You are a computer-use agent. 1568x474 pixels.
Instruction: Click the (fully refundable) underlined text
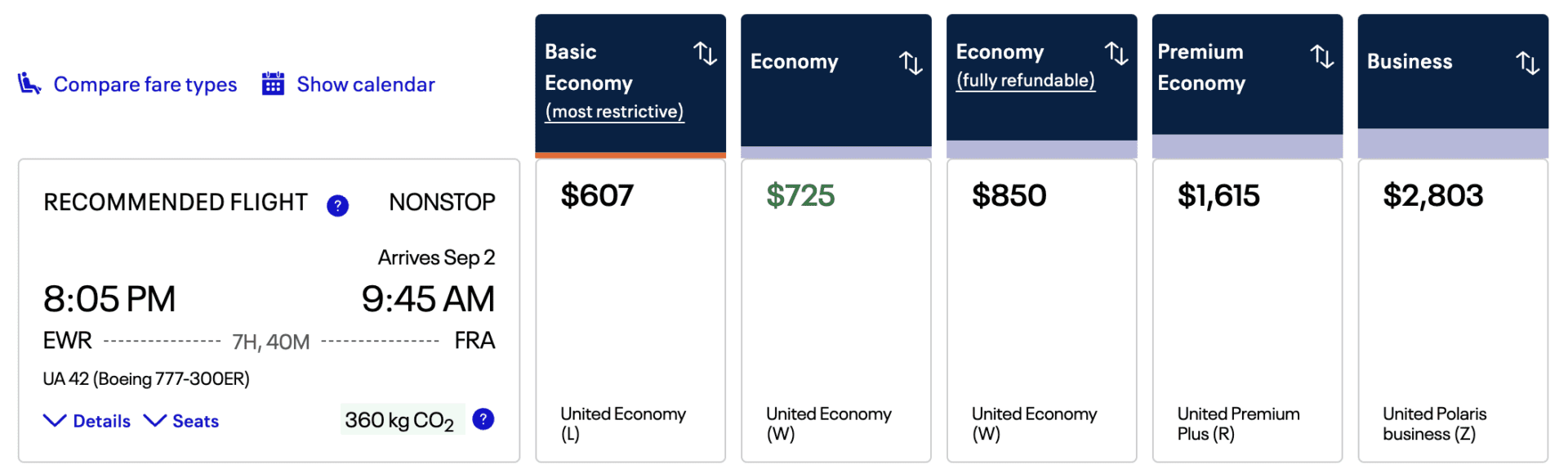click(1024, 79)
